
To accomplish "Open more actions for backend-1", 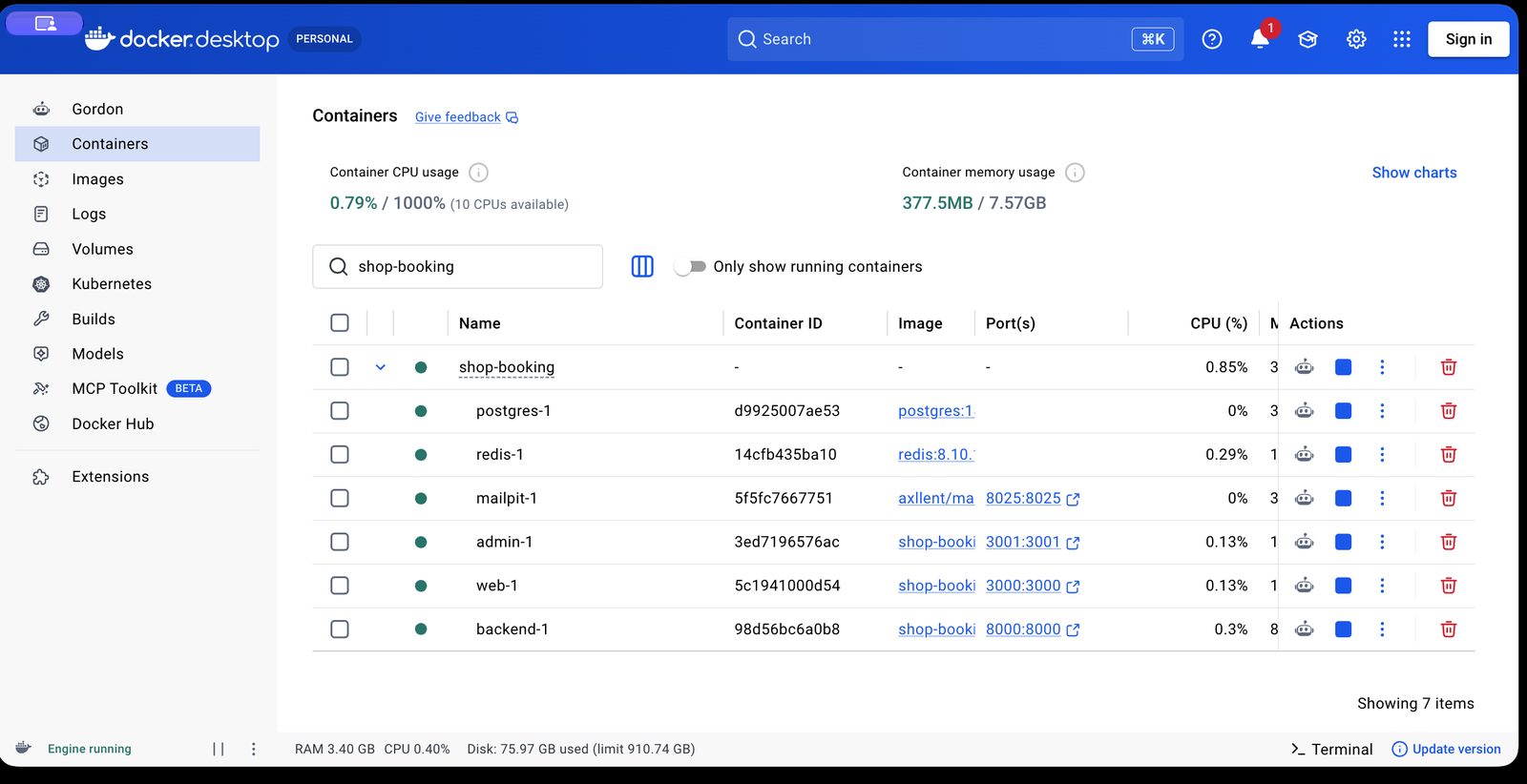I will pyautogui.click(x=1382, y=629).
